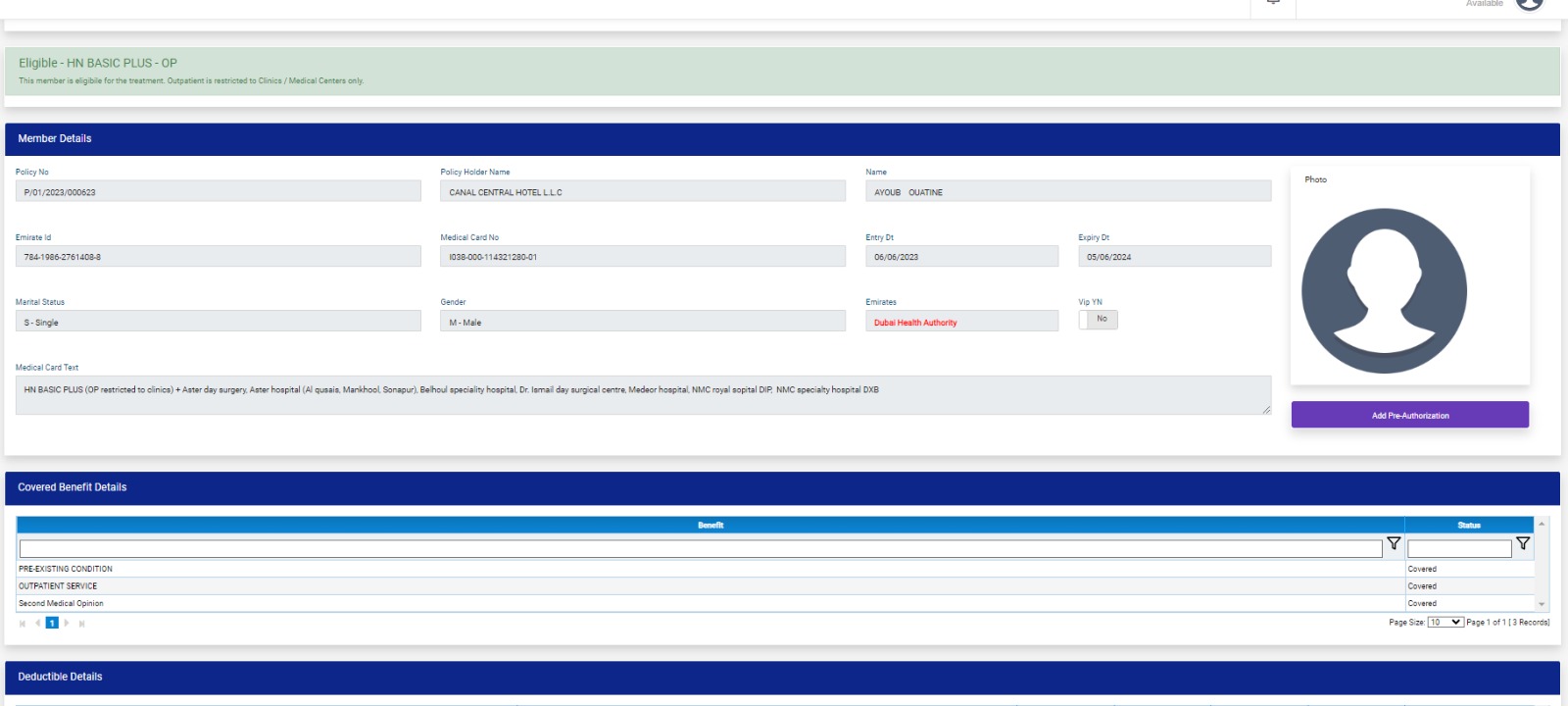The height and width of the screenshot is (706, 1568).
Task: Open the Page Size dropdown
Action: (1445, 623)
